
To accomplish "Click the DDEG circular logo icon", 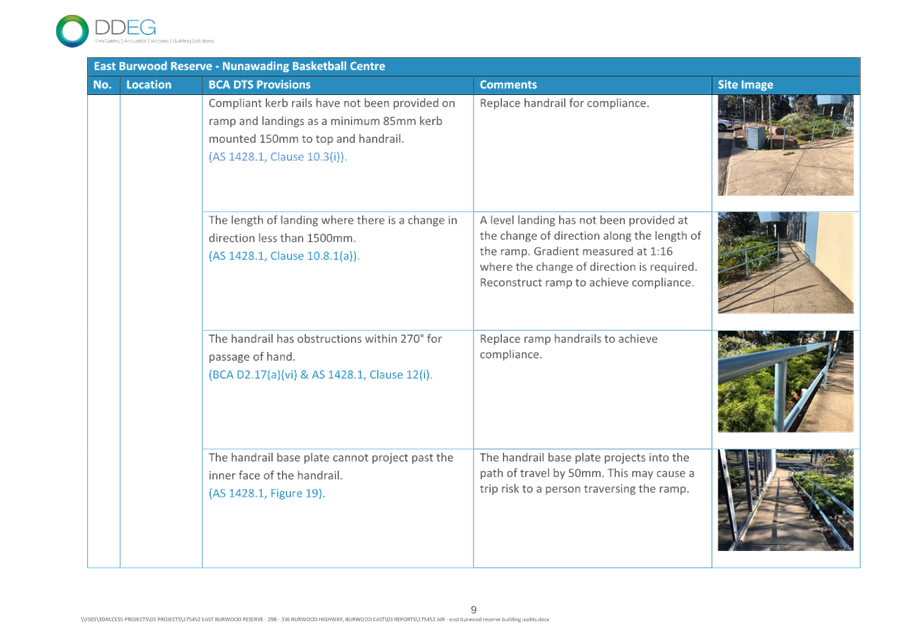I will 73,30.
